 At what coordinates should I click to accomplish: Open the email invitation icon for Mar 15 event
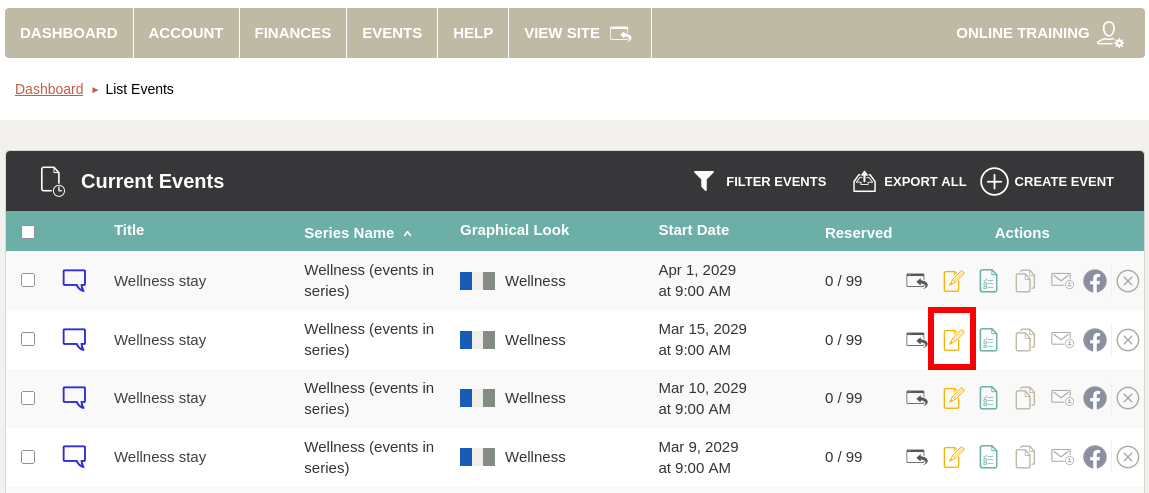1061,340
